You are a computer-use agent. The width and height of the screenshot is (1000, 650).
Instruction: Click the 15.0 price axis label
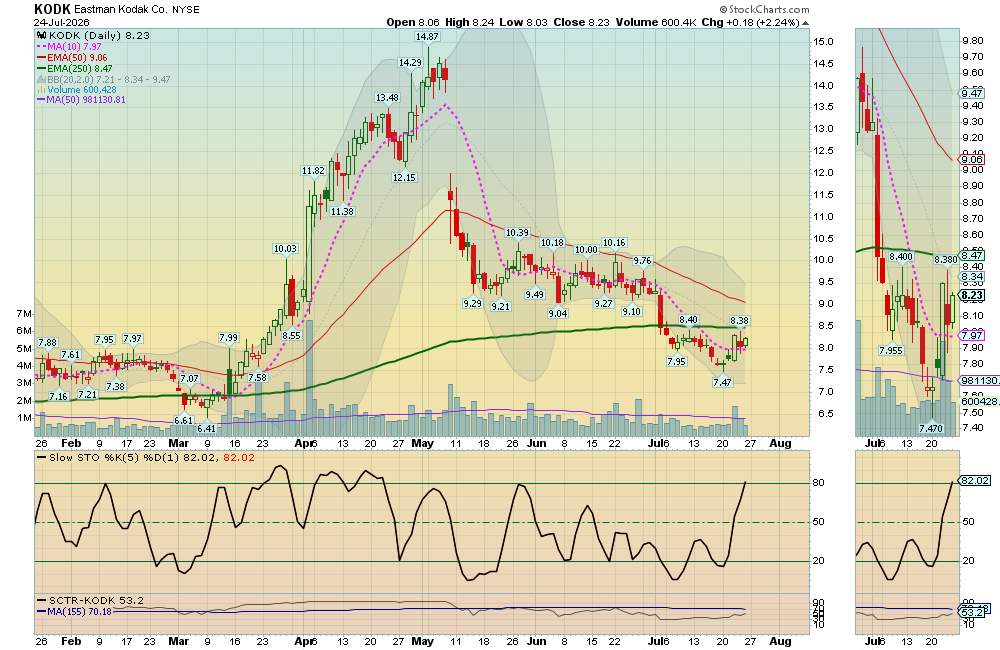[823, 41]
